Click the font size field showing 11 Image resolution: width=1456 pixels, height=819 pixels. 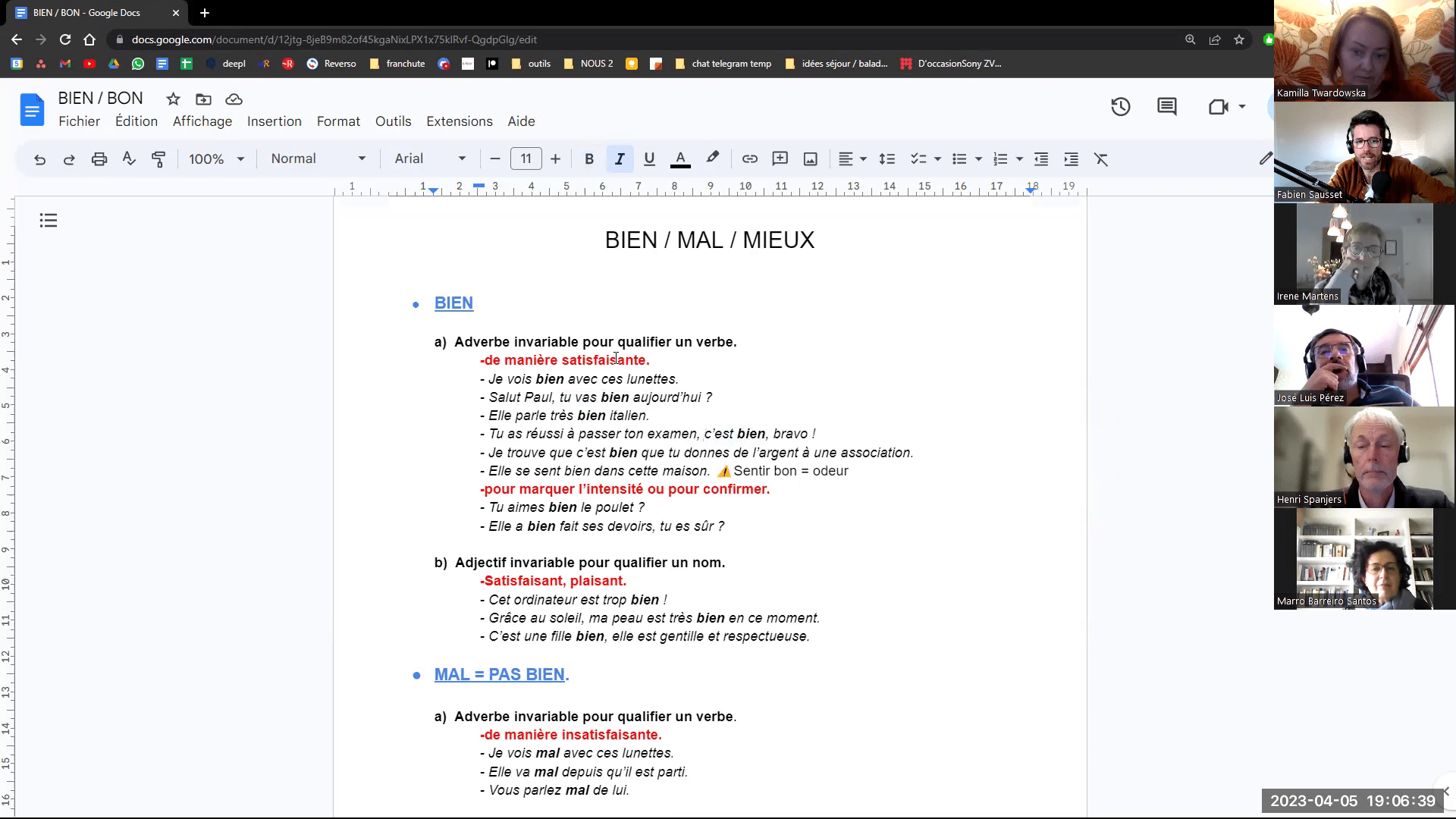point(526,159)
